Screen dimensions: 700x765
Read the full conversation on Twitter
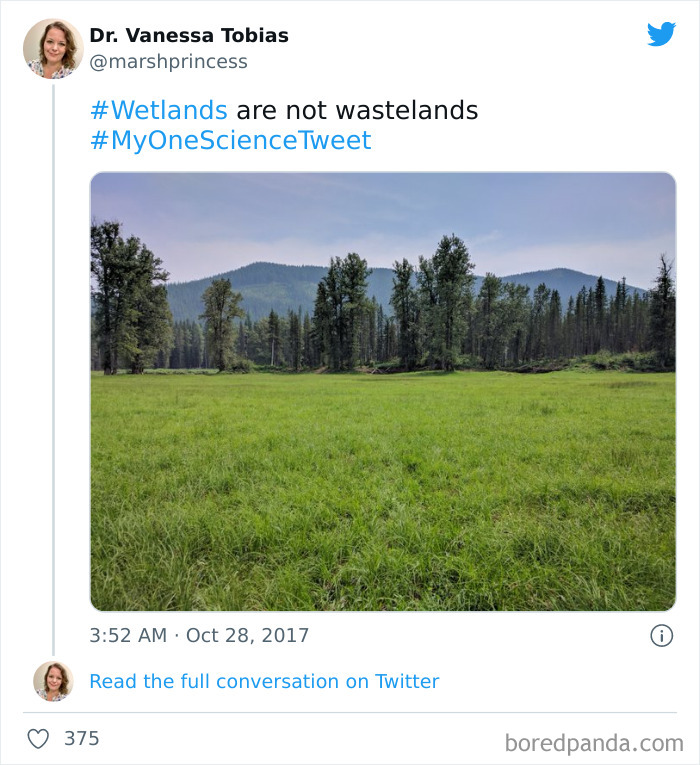click(x=264, y=681)
